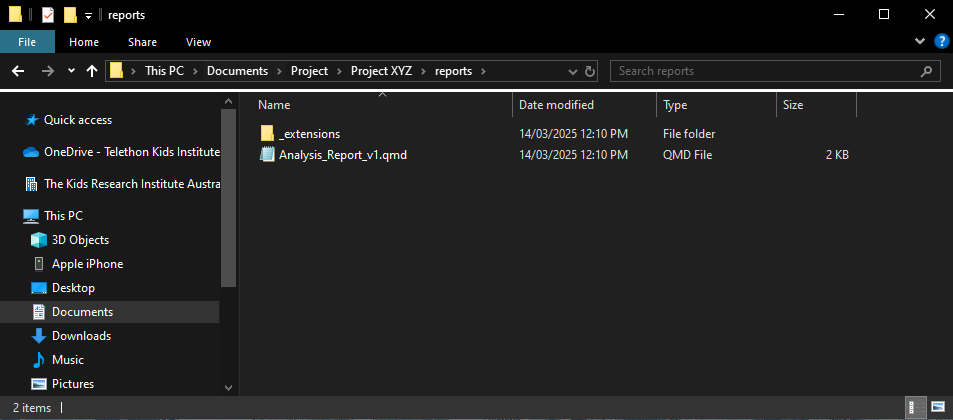Click the Up one level arrow
953x420 pixels.
92,71
